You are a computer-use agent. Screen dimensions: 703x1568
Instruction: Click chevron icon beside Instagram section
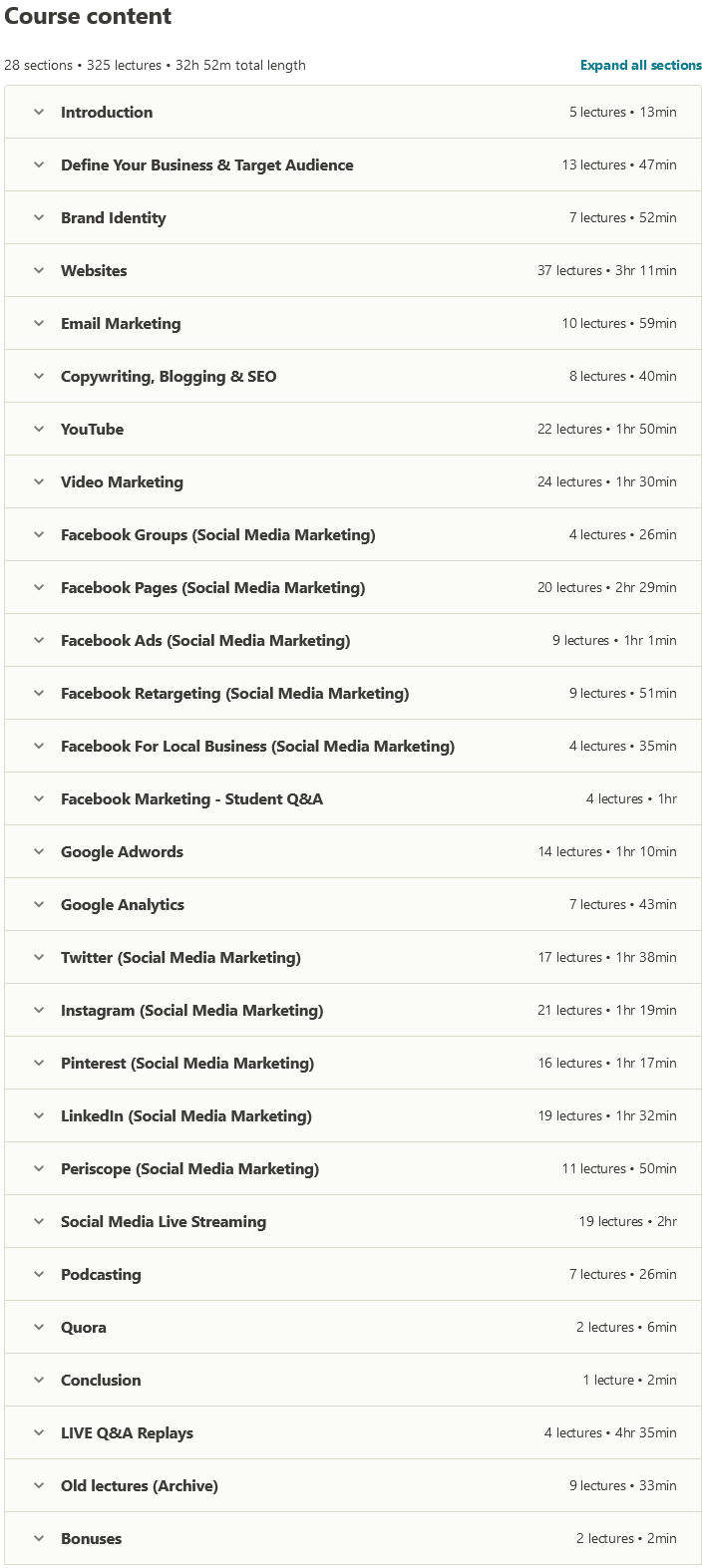pyautogui.click(x=39, y=1011)
